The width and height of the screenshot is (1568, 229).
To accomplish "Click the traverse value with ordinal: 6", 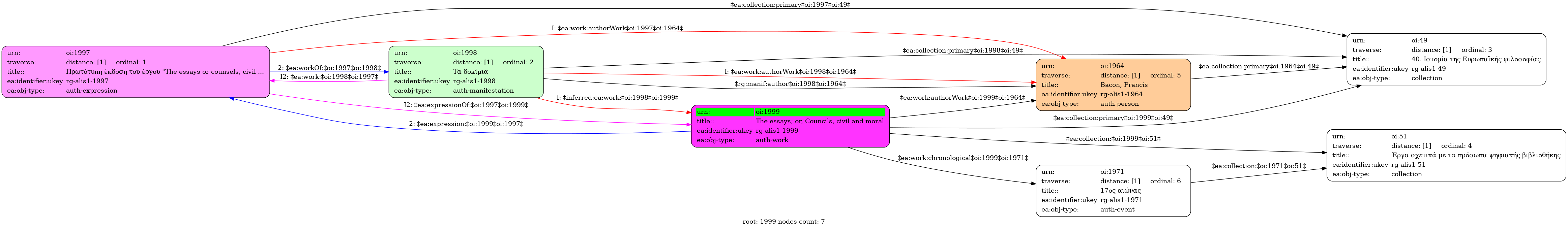I will 1140,181.
